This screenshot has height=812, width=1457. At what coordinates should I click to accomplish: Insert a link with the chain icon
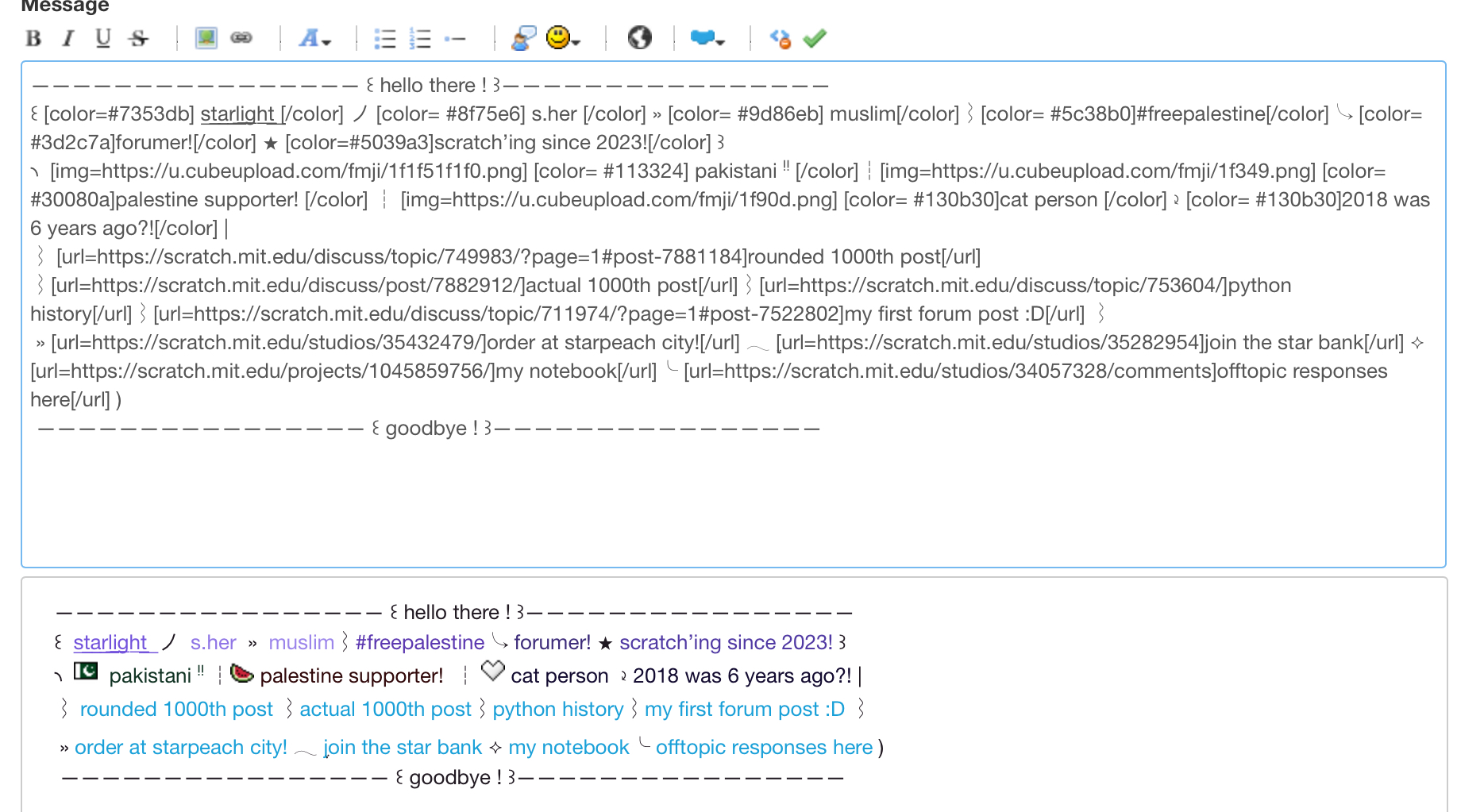[241, 38]
